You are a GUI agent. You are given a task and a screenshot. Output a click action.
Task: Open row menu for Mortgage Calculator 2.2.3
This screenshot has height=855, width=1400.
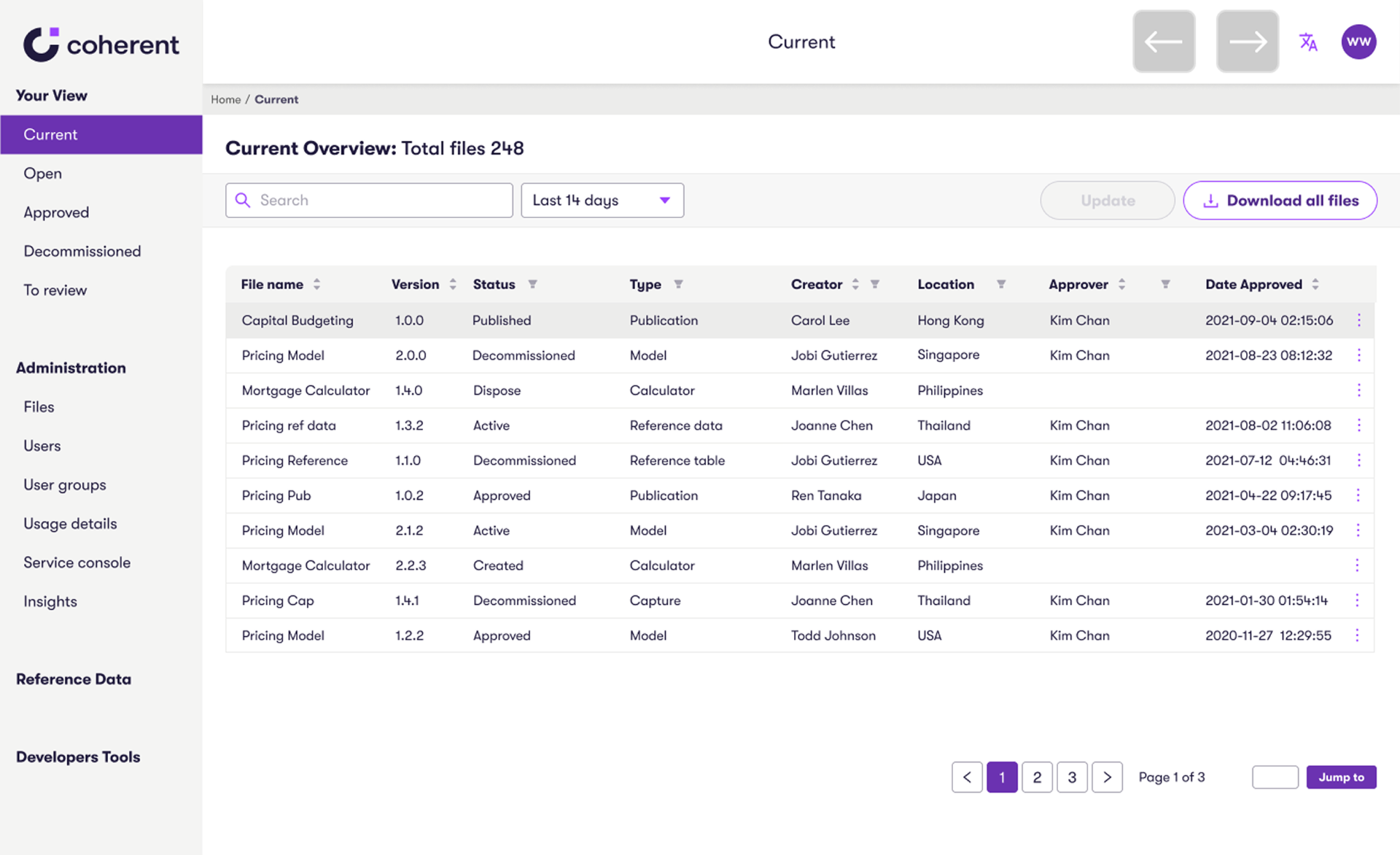coord(1357,565)
